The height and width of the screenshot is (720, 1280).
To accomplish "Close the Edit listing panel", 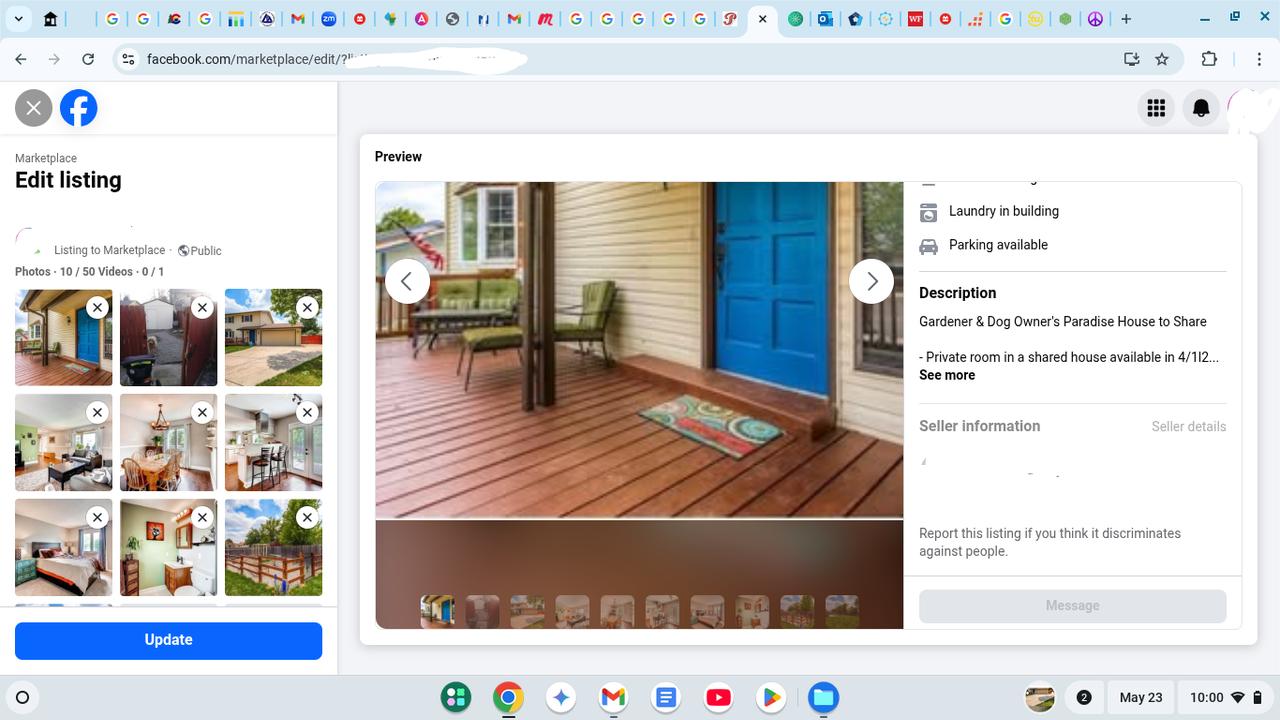I will pyautogui.click(x=34, y=108).
